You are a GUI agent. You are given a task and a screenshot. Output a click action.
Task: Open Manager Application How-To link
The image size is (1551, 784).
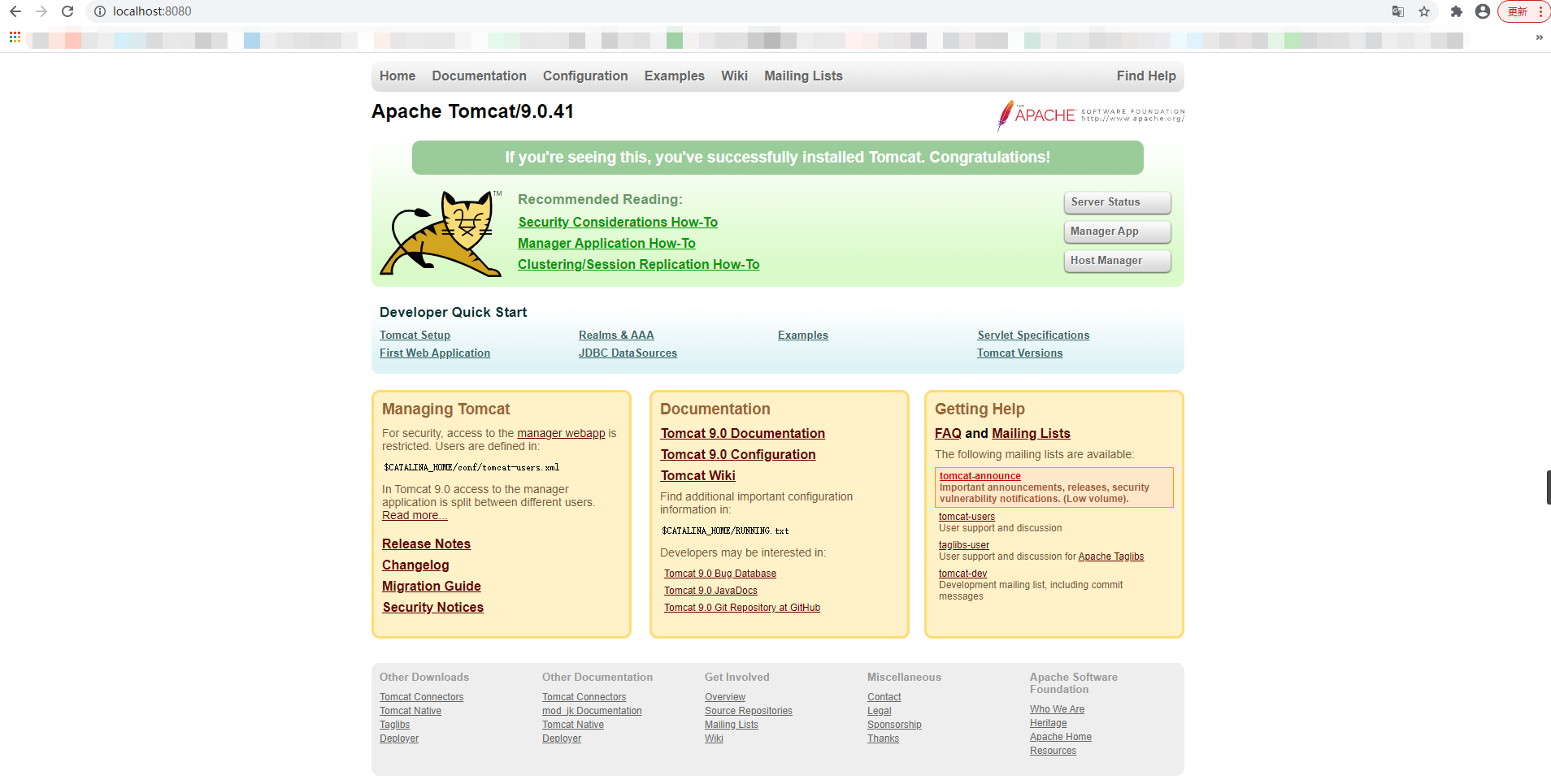click(606, 243)
